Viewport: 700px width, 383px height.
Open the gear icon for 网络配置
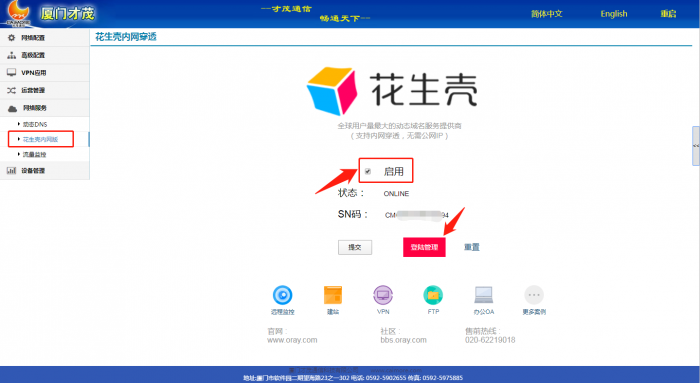coord(12,38)
